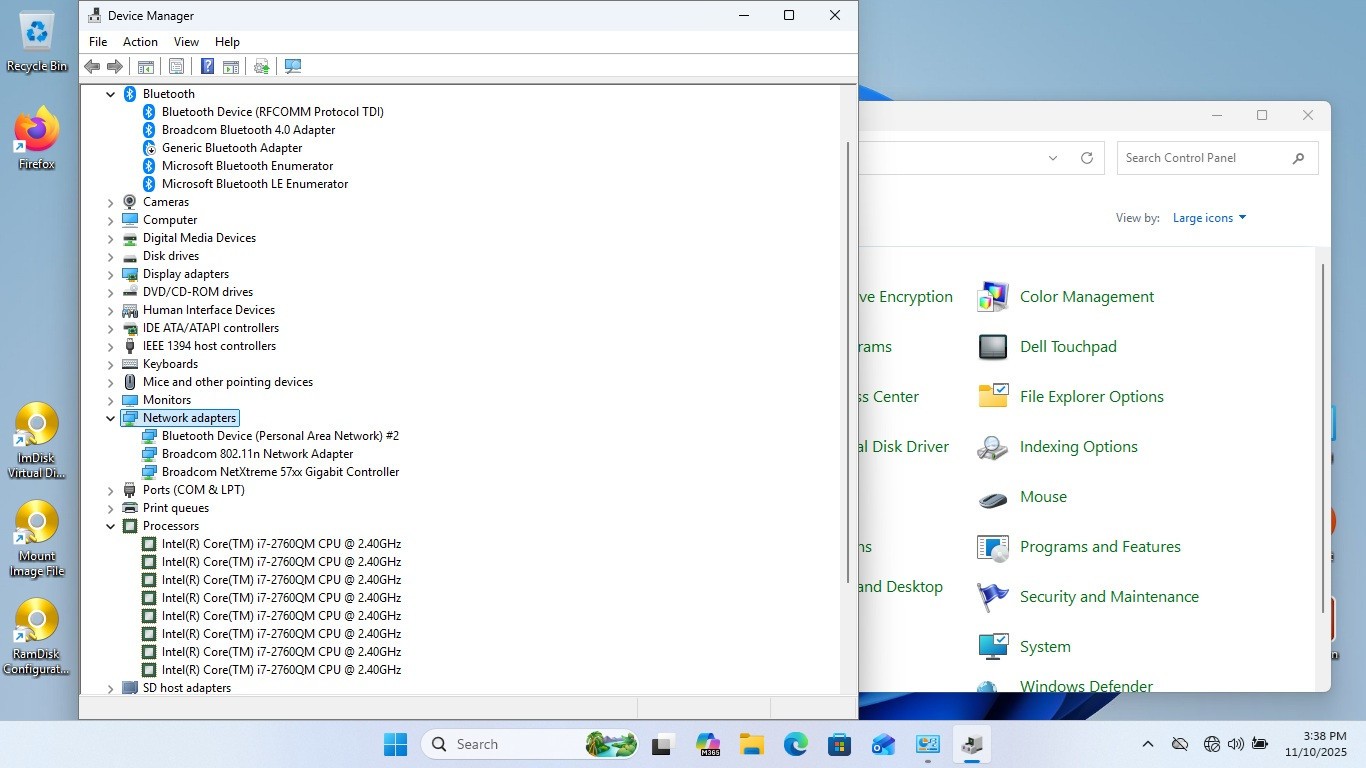Click Show/Hide Console Tree toolbar icon
This screenshot has height=768, width=1366.
pyautogui.click(x=146, y=66)
